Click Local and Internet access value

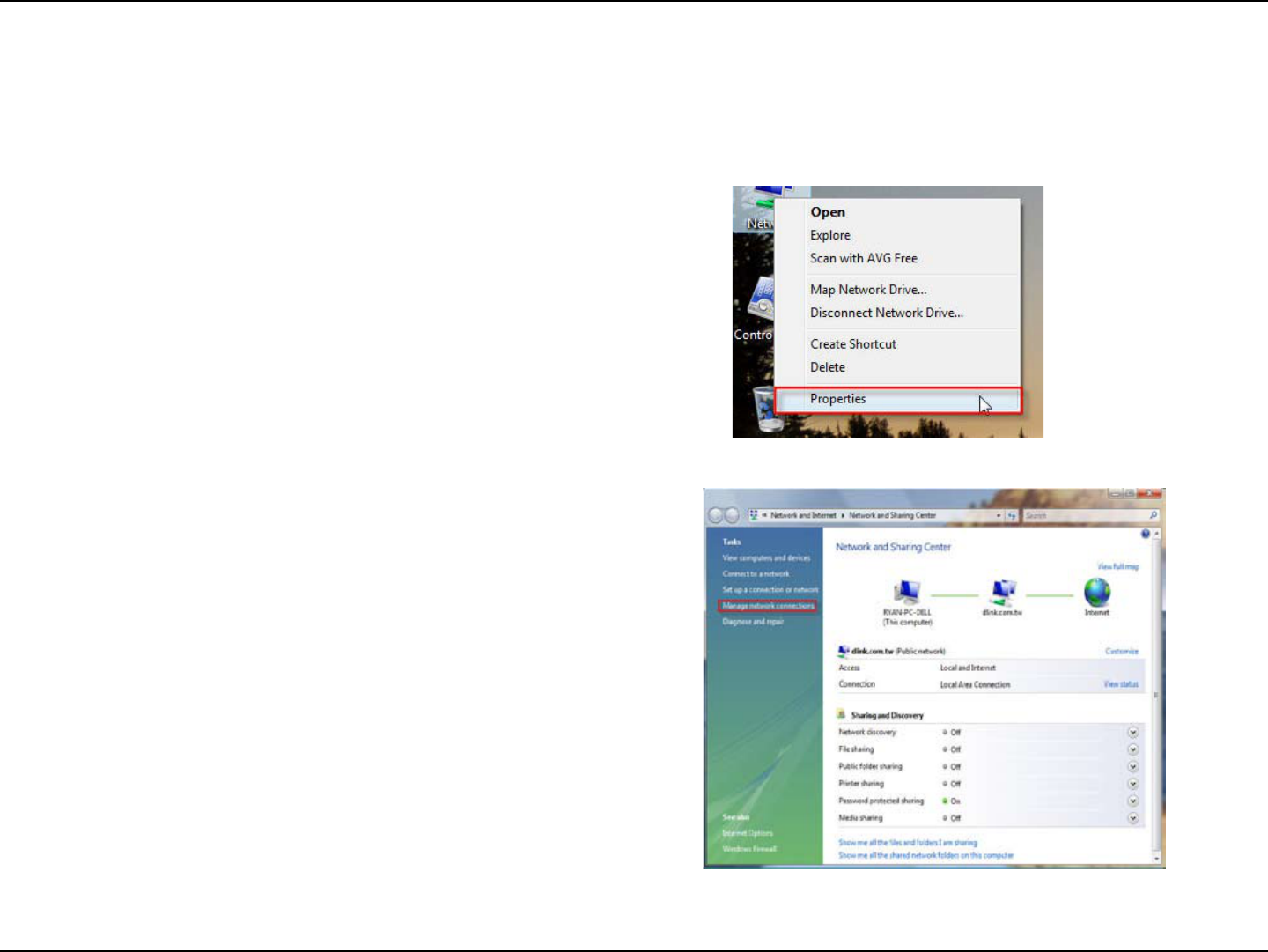coord(968,668)
